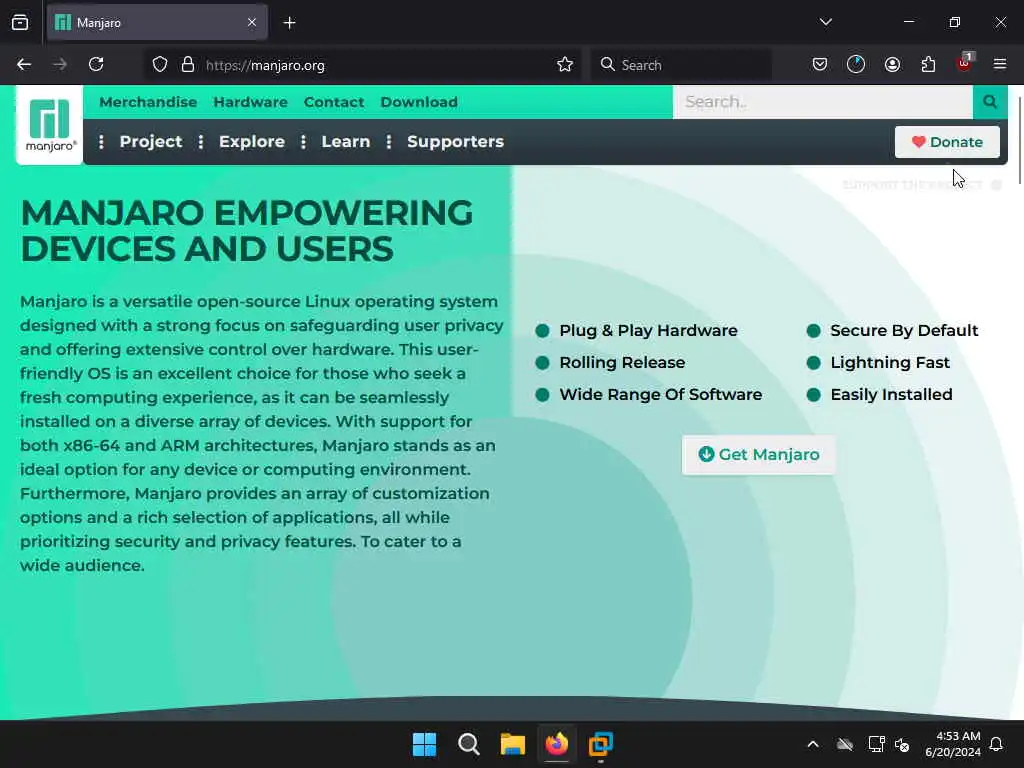This screenshot has width=1024, height=768.
Task: Click the 'Lightning Fast' feature text
Action: [x=890, y=362]
